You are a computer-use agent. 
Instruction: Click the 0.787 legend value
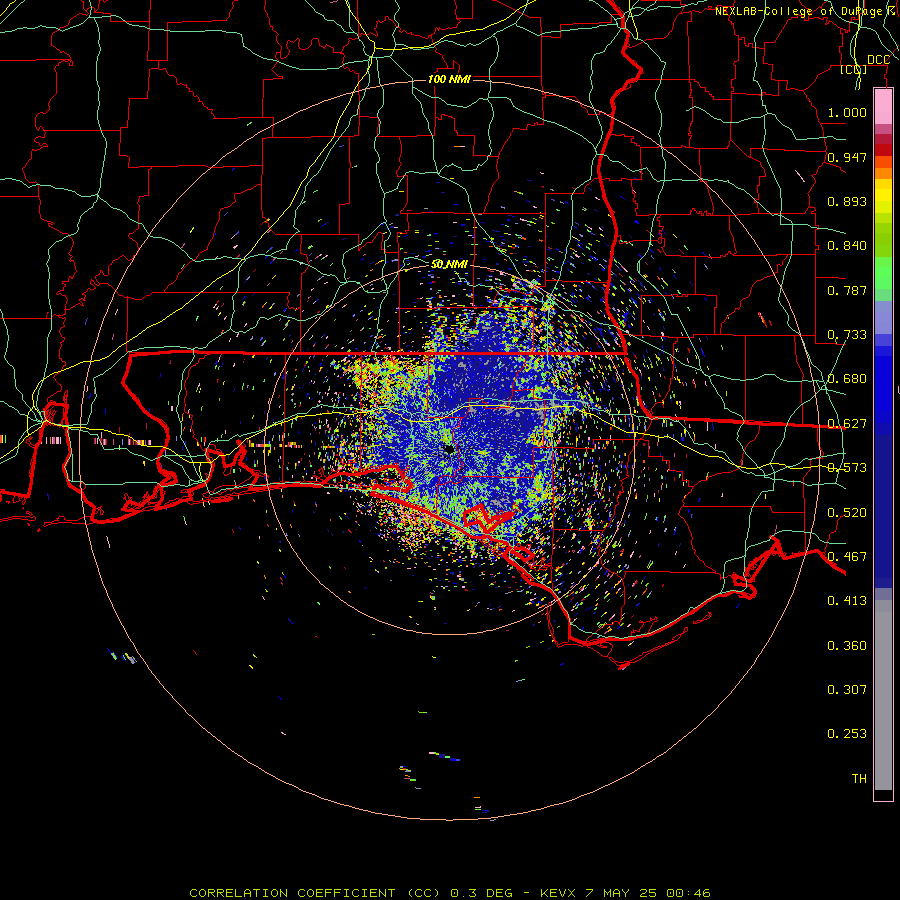point(847,290)
